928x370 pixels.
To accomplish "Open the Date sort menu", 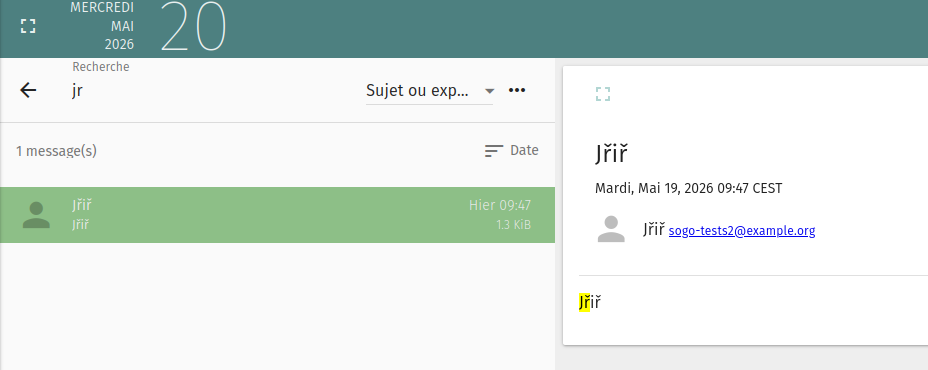I will click(511, 151).
